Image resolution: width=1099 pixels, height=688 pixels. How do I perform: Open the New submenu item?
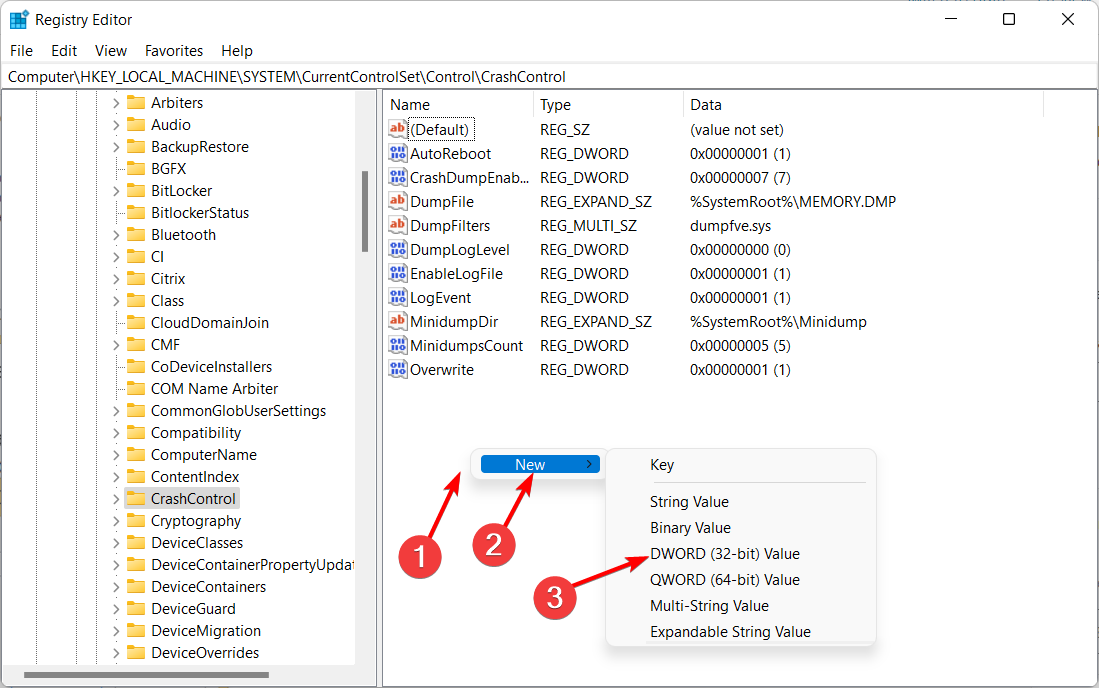pos(540,465)
